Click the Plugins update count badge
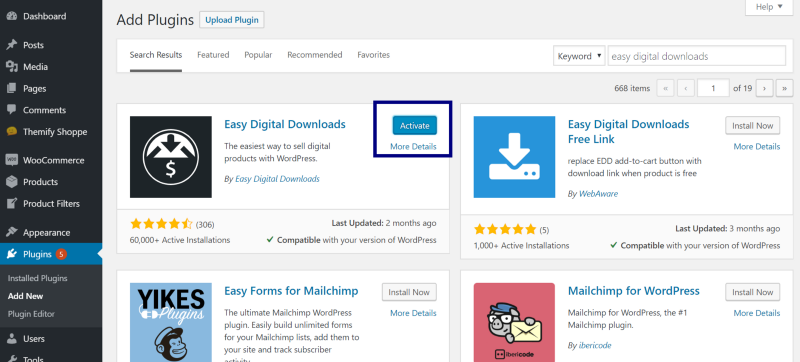800x362 pixels. (61, 254)
